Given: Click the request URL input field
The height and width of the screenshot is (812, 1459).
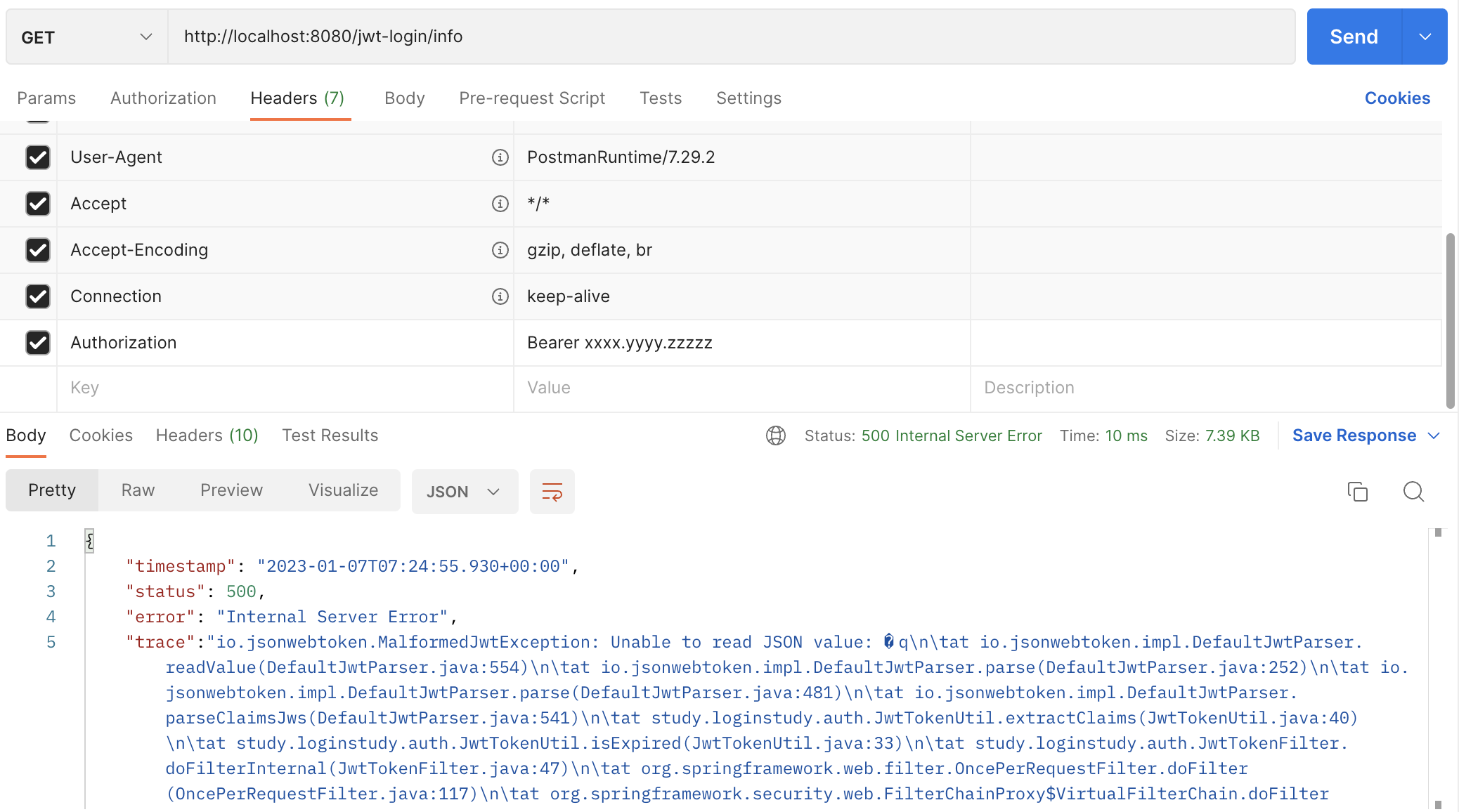Looking at the screenshot, I should click(731, 37).
